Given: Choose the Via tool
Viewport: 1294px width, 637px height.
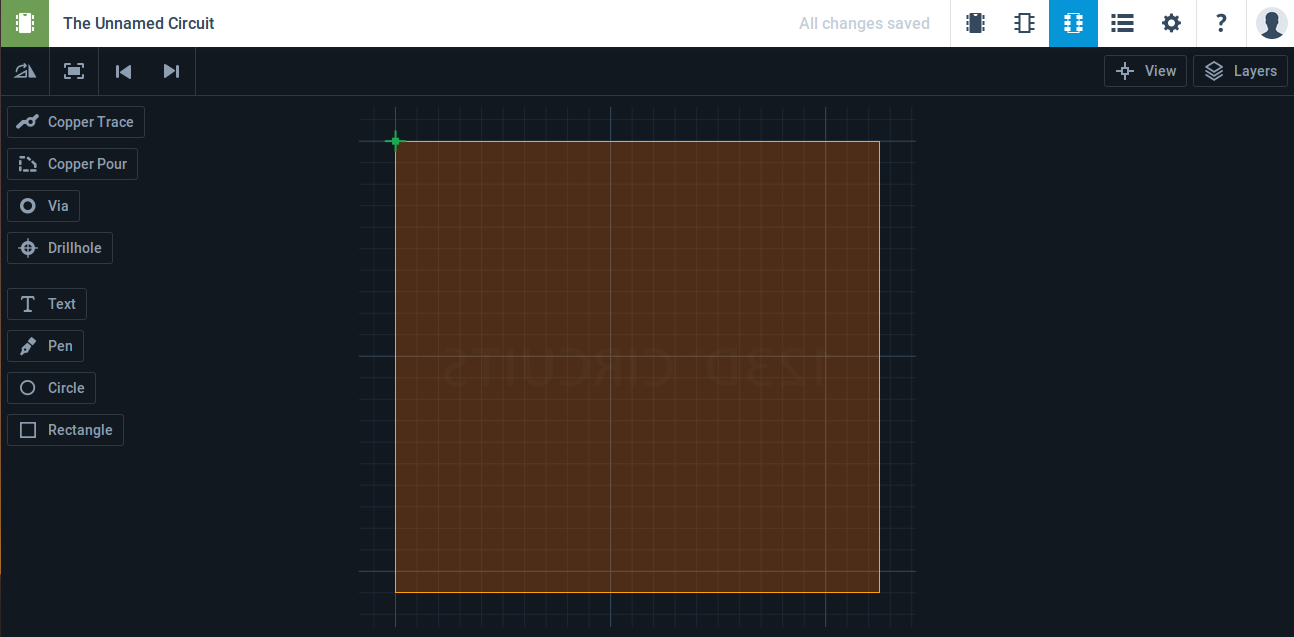Looking at the screenshot, I should coord(44,206).
